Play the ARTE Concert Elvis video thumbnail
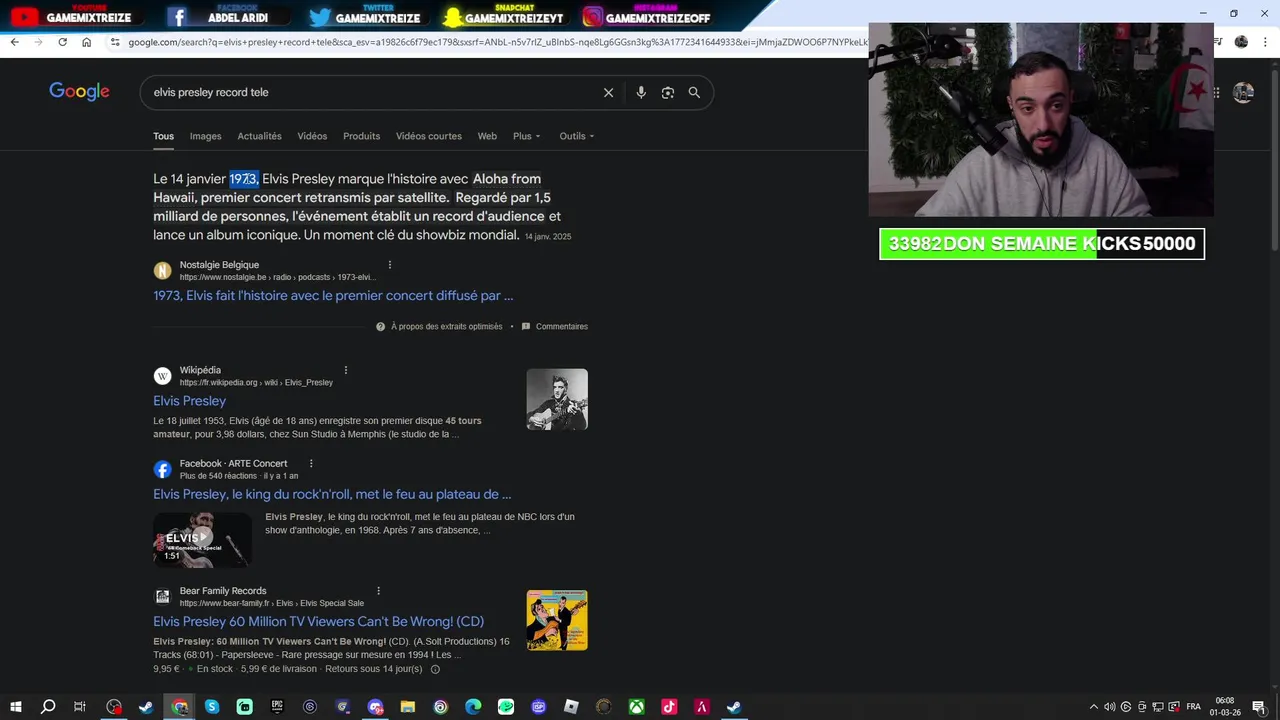This screenshot has height=720, width=1280. click(x=202, y=540)
